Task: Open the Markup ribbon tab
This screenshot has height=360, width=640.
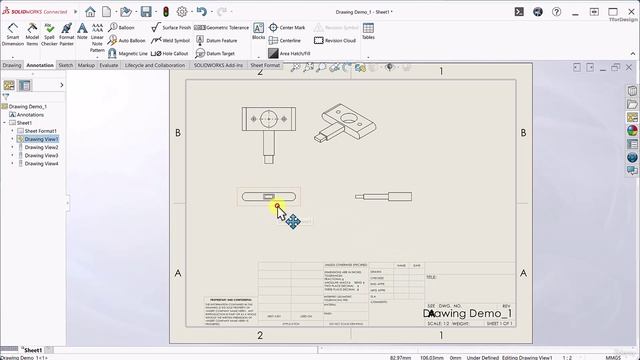Action: pos(86,65)
